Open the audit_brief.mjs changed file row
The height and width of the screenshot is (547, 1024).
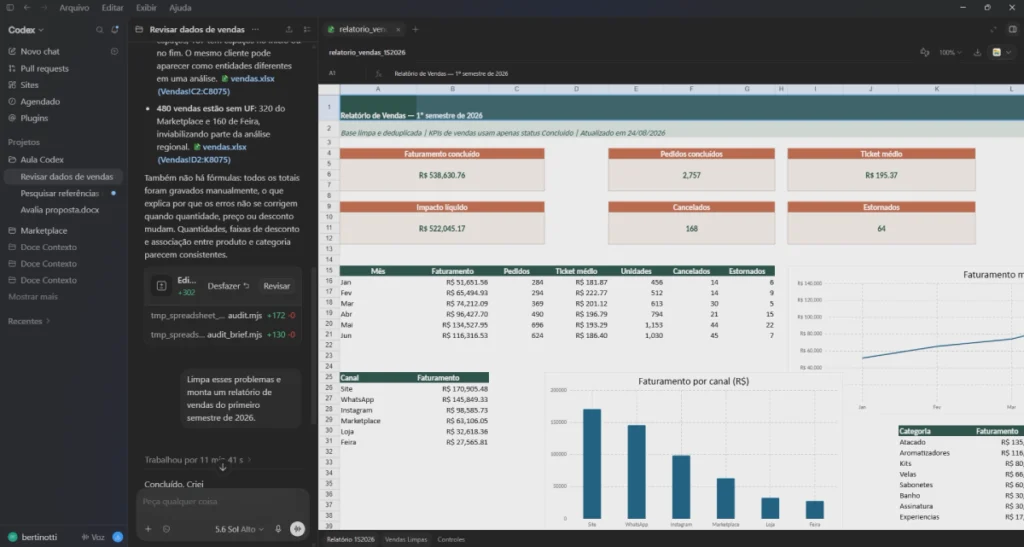pos(223,334)
